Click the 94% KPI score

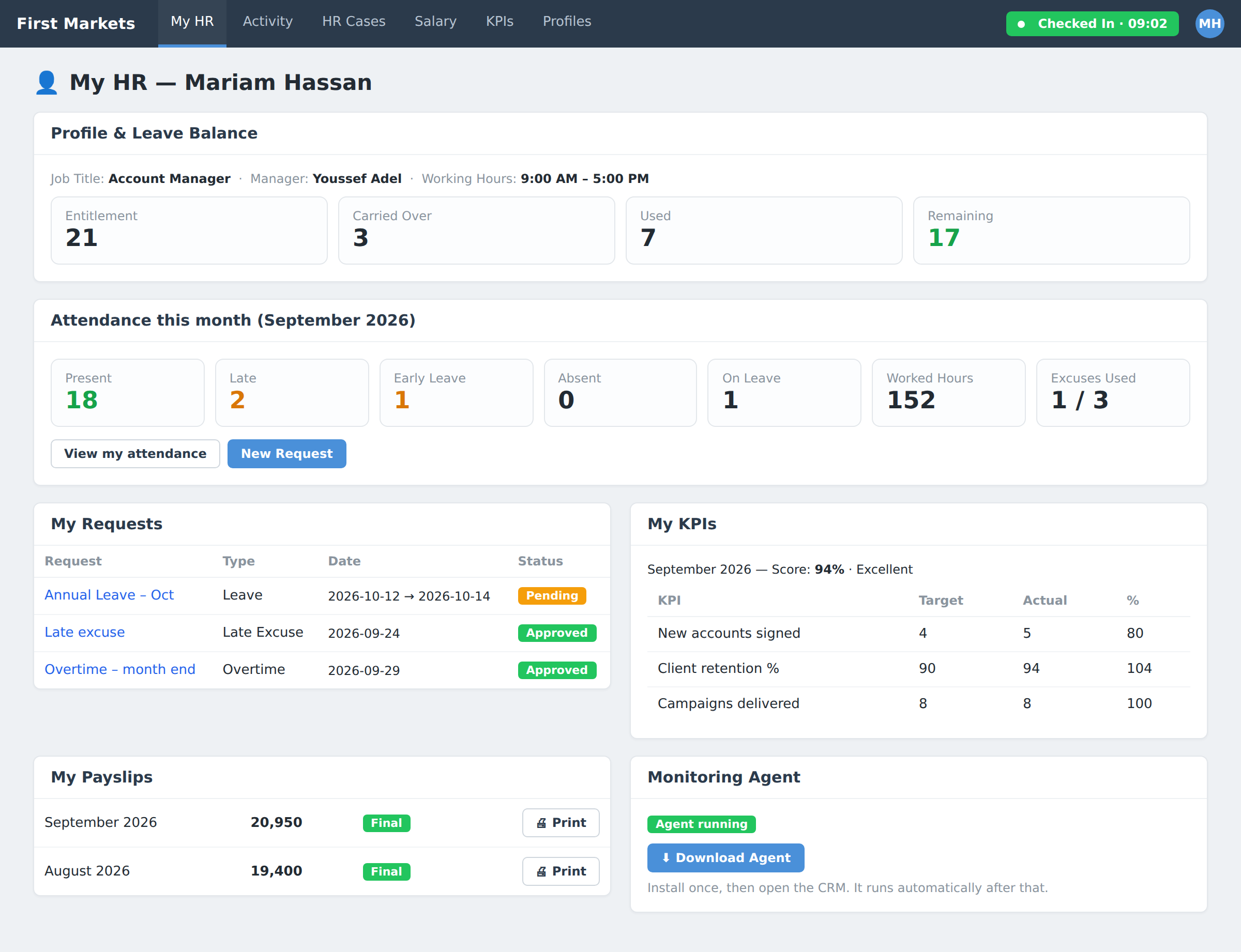829,570
